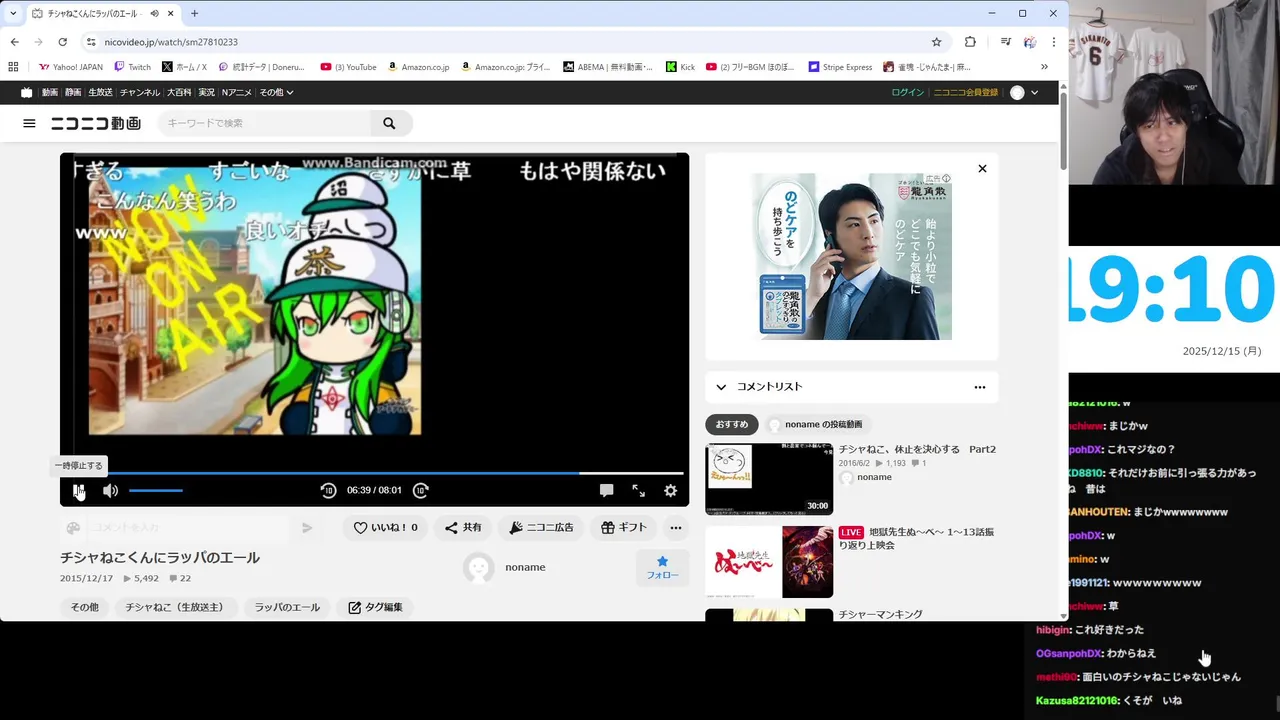Open comment color palette icon
Screen dimensions: 1280x720
pyautogui.click(x=73, y=528)
